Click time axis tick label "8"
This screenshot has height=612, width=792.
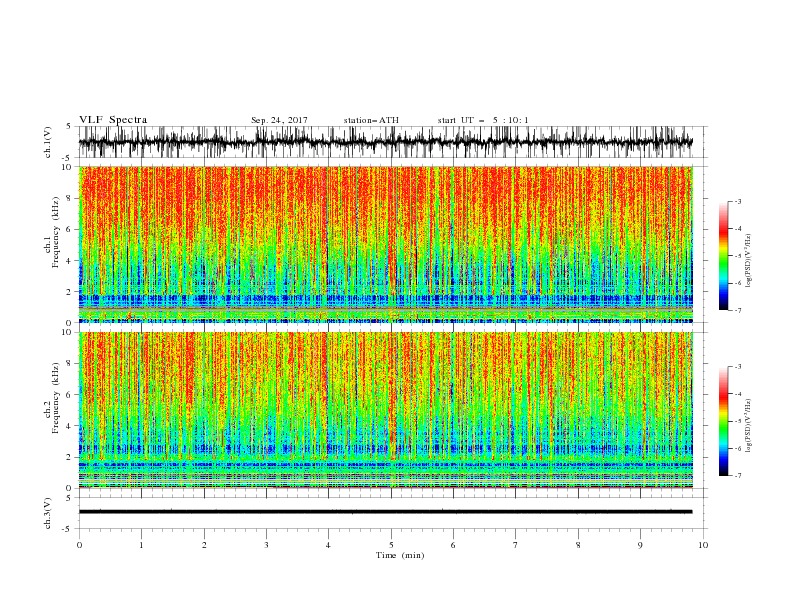pos(578,545)
